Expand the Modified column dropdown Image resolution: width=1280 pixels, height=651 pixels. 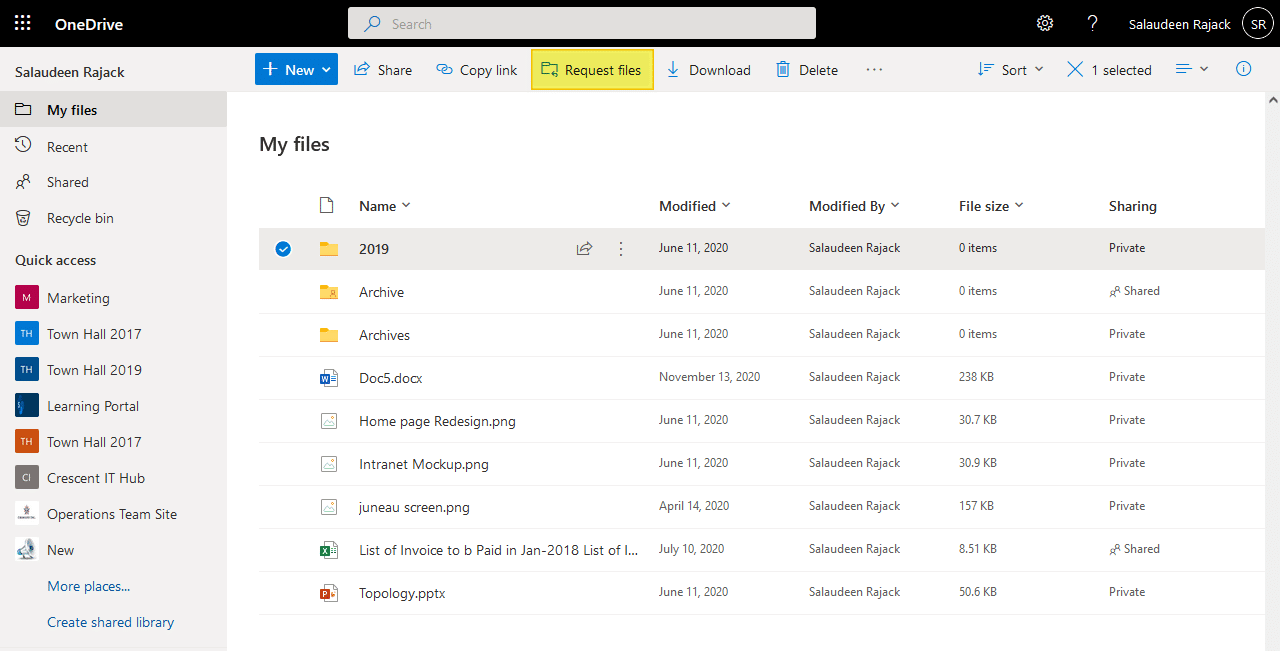(694, 205)
